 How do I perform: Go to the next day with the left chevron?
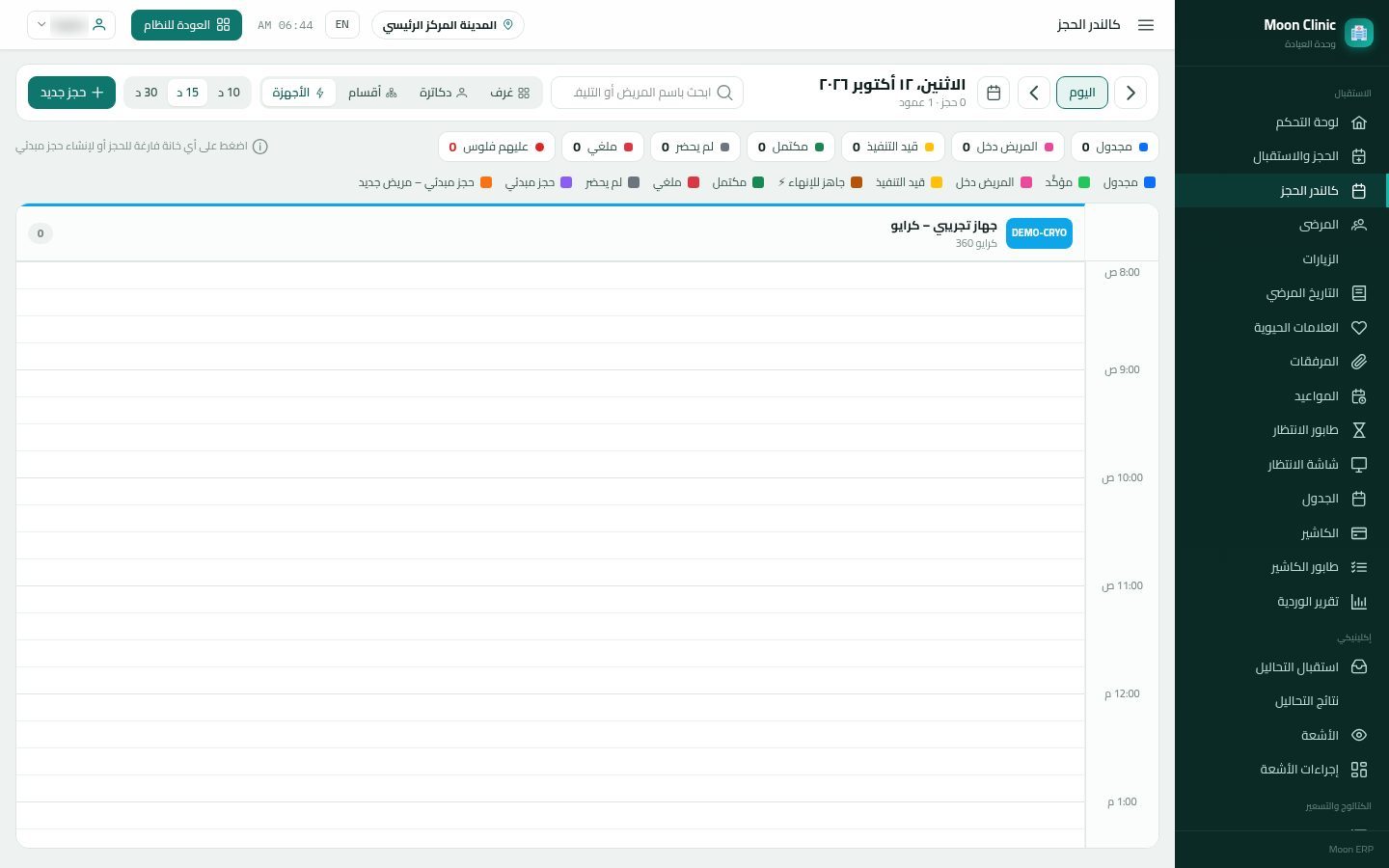1034,93
